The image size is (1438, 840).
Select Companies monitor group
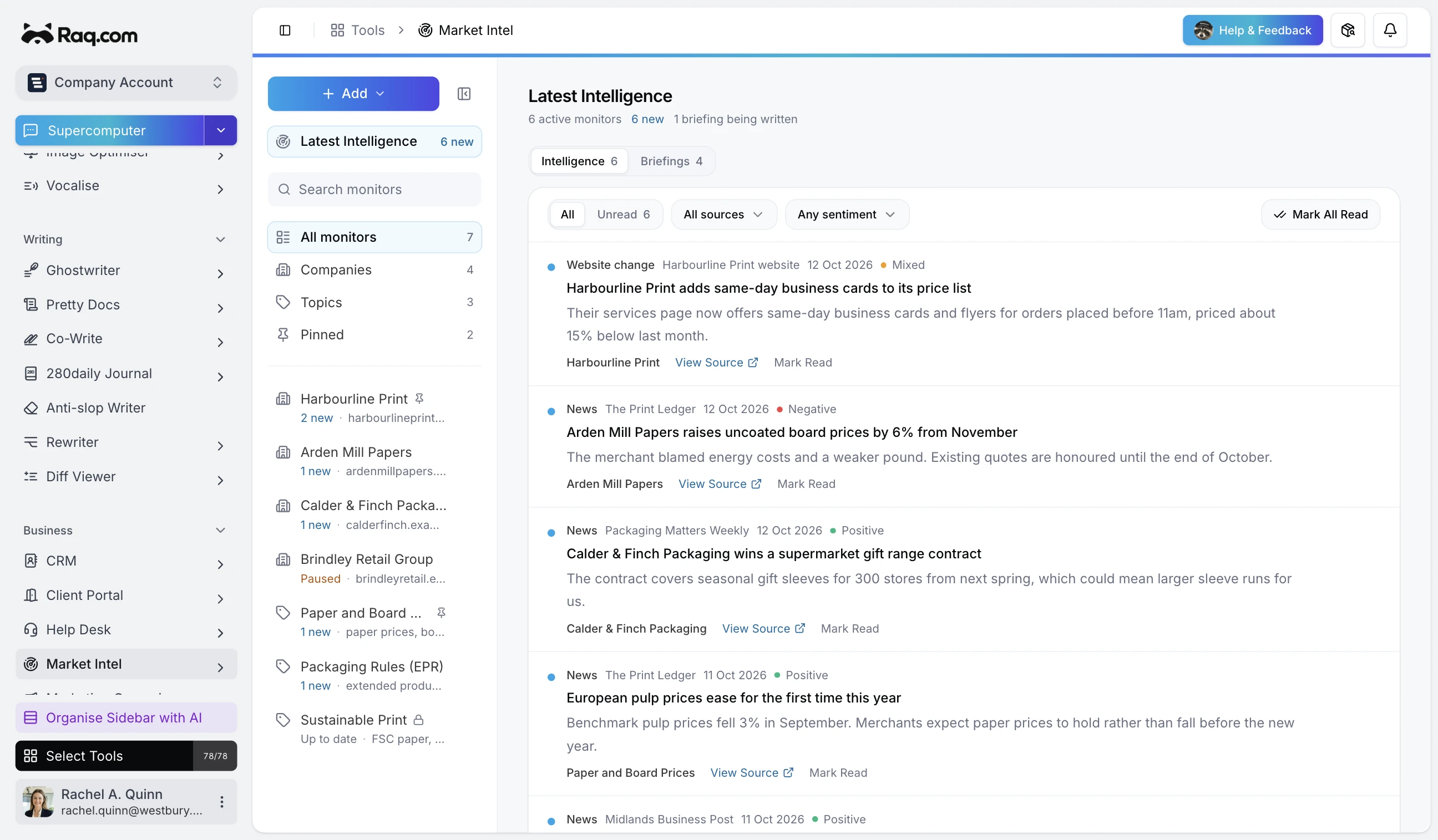coord(374,269)
